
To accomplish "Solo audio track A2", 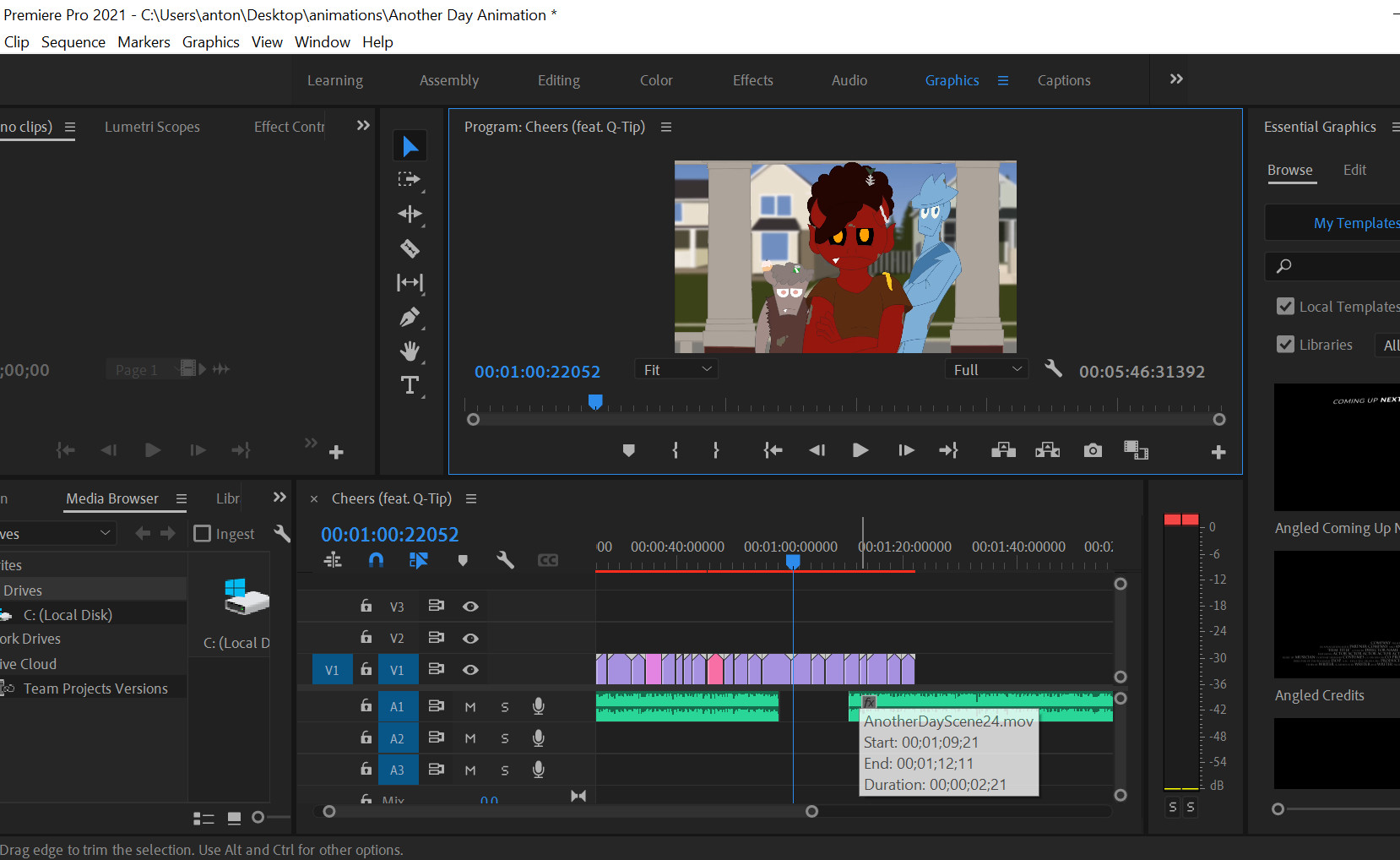I will [x=505, y=738].
